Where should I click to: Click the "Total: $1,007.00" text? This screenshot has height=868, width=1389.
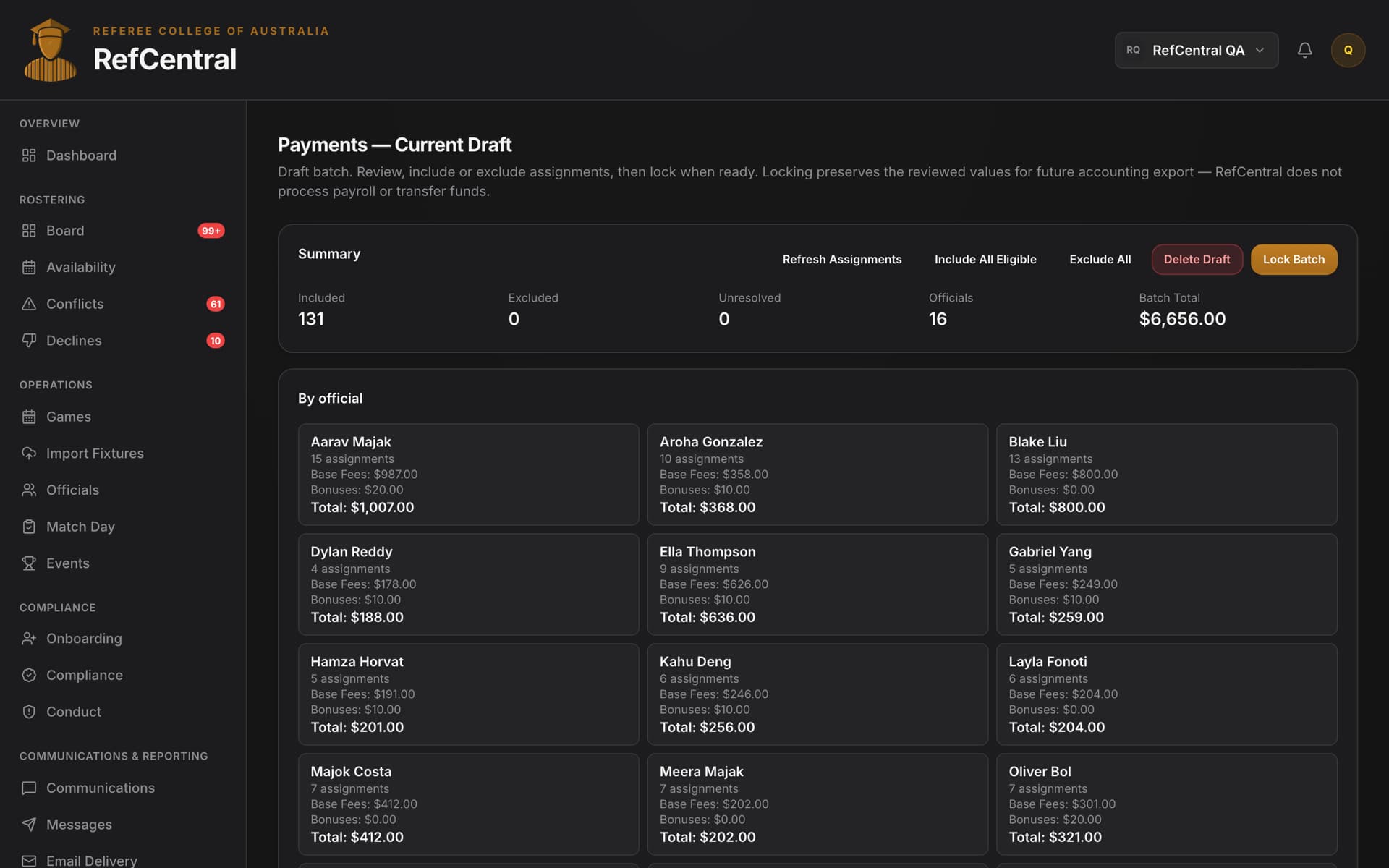click(x=362, y=508)
